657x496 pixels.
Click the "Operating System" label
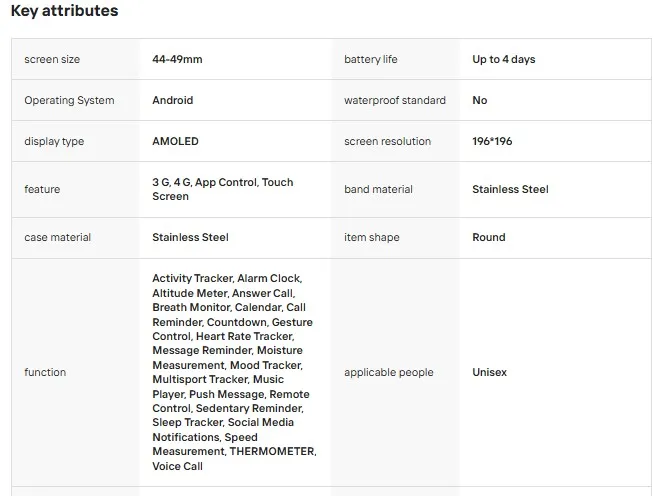coord(69,101)
